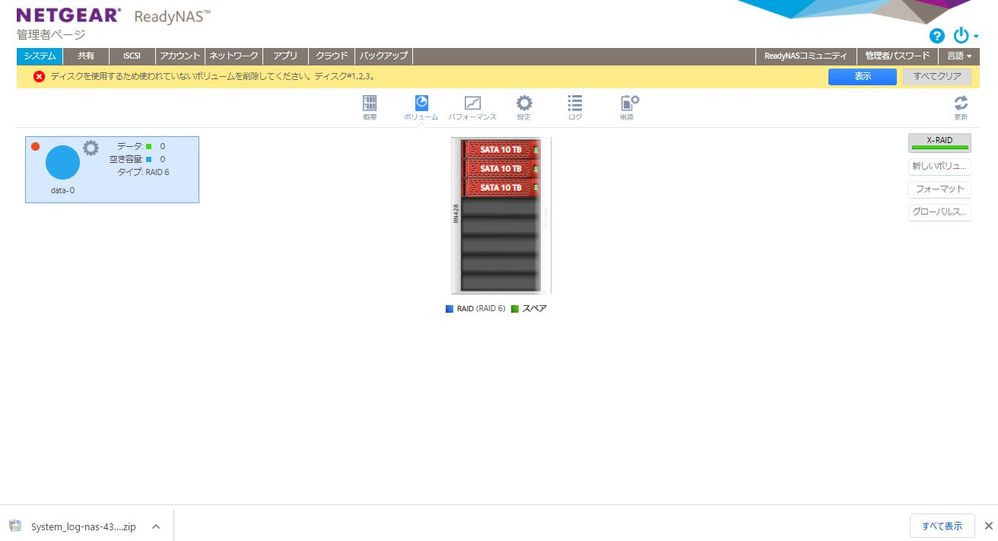Click the power button icon at top right
998x541 pixels.
pos(961,35)
